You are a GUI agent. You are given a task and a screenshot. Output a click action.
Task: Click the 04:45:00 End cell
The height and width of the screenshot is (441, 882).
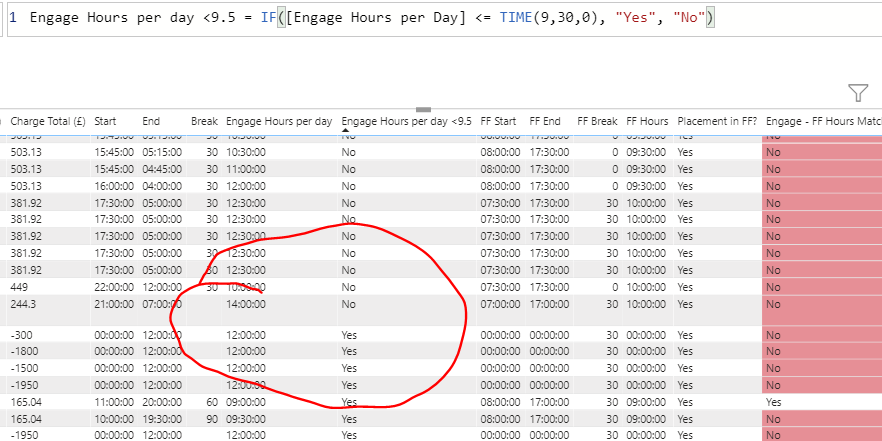162,169
